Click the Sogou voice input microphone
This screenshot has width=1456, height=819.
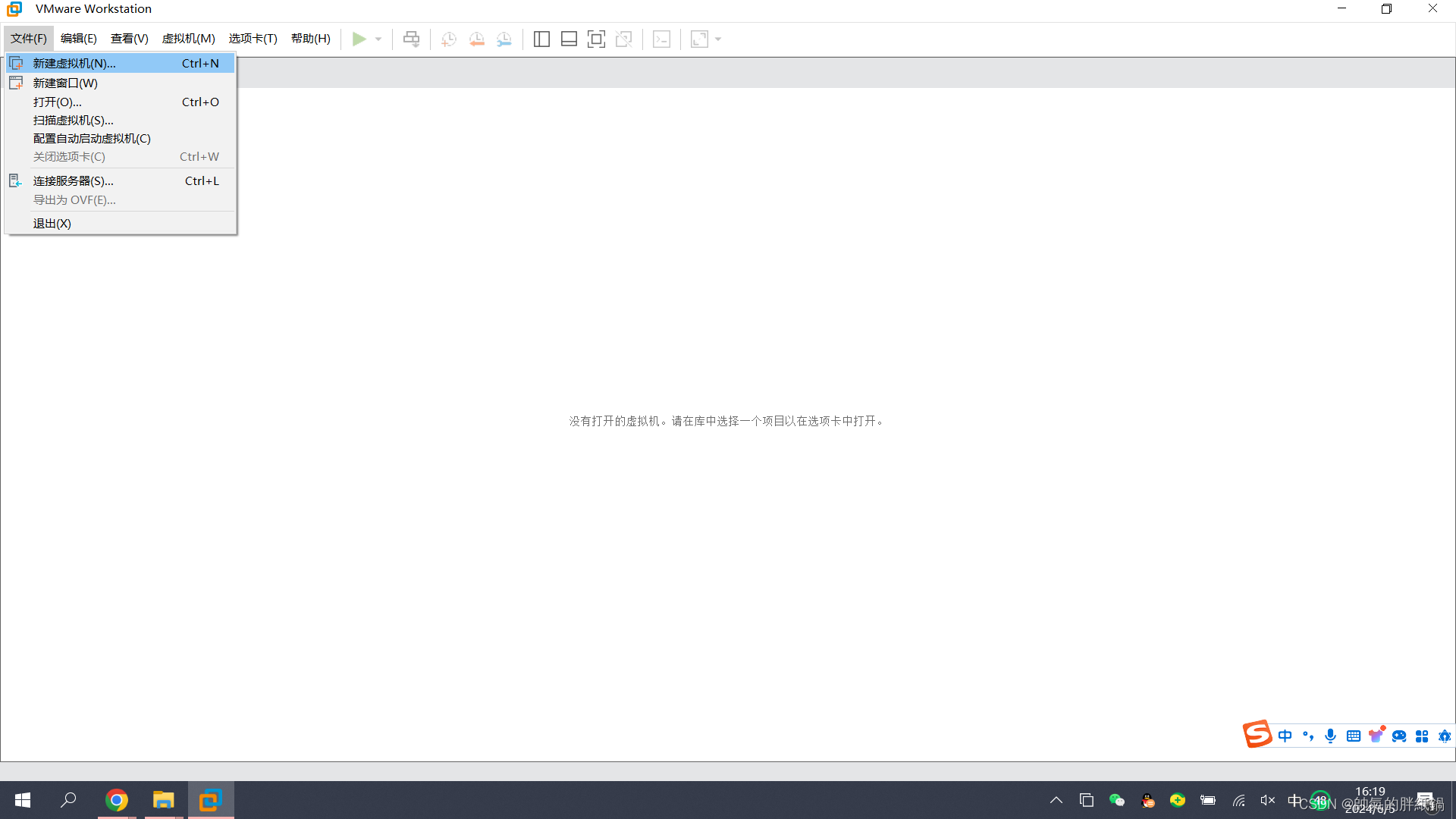[1331, 736]
